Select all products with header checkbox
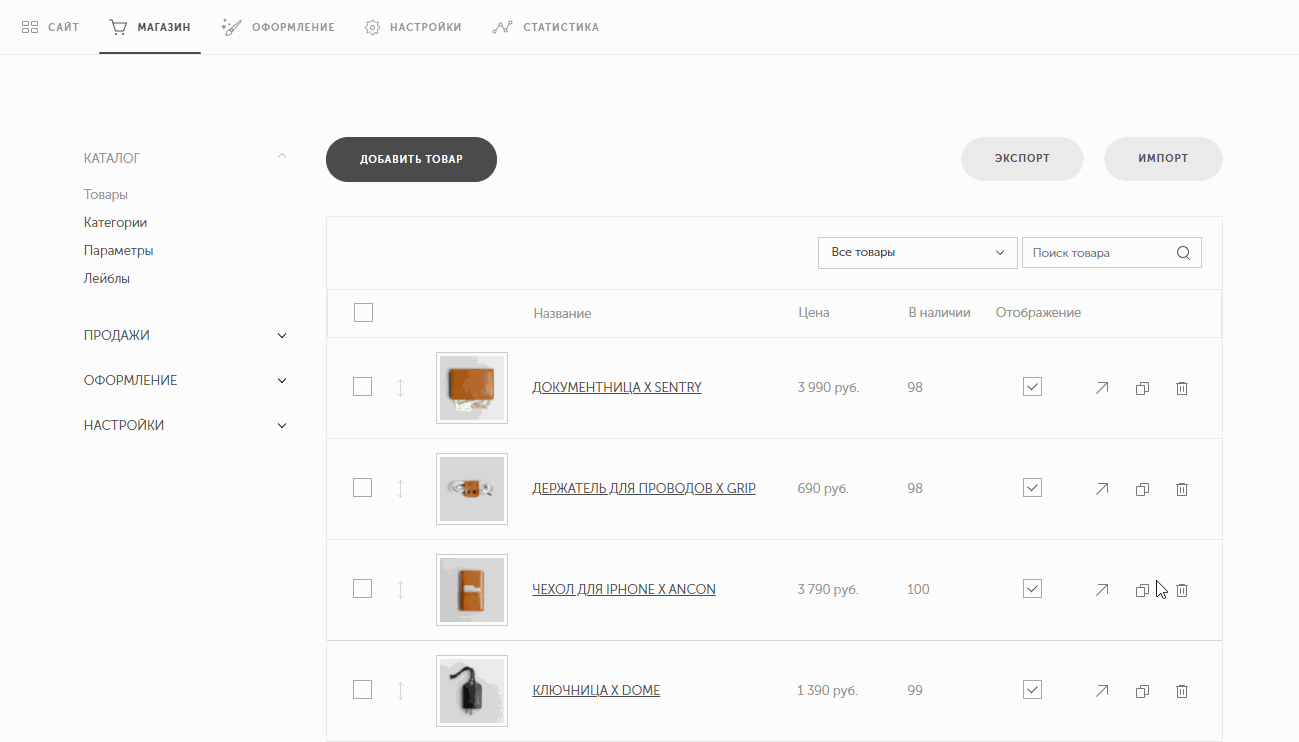This screenshot has height=742, width=1299. (363, 313)
